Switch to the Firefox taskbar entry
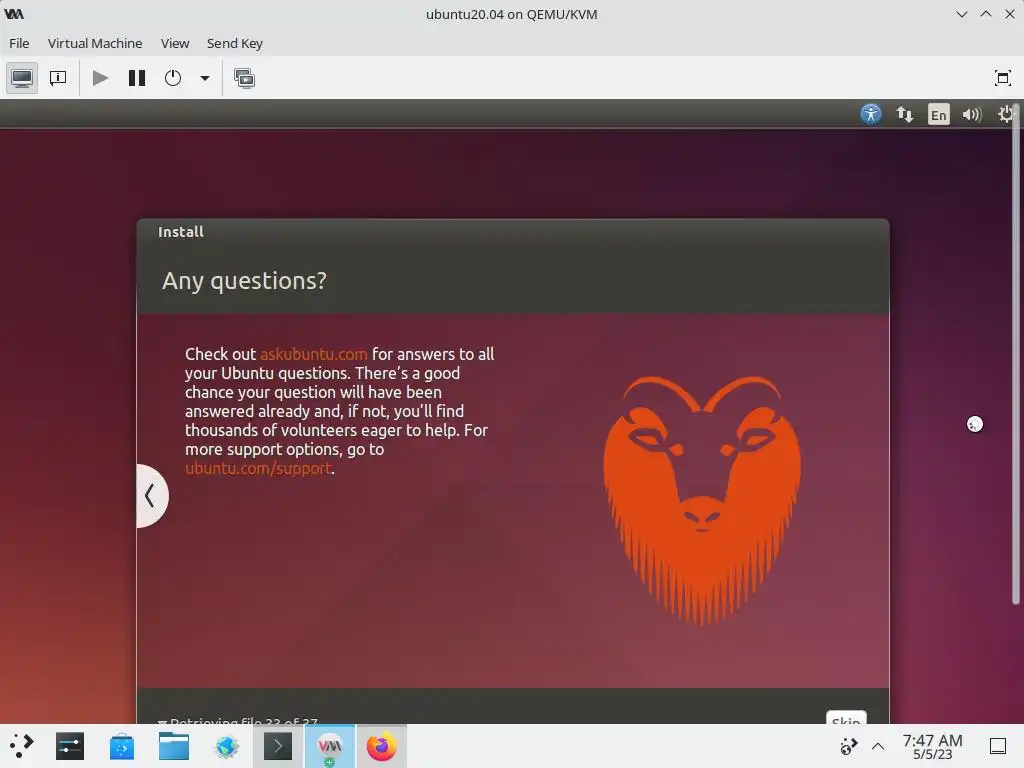The height and width of the screenshot is (768, 1024). [x=381, y=746]
